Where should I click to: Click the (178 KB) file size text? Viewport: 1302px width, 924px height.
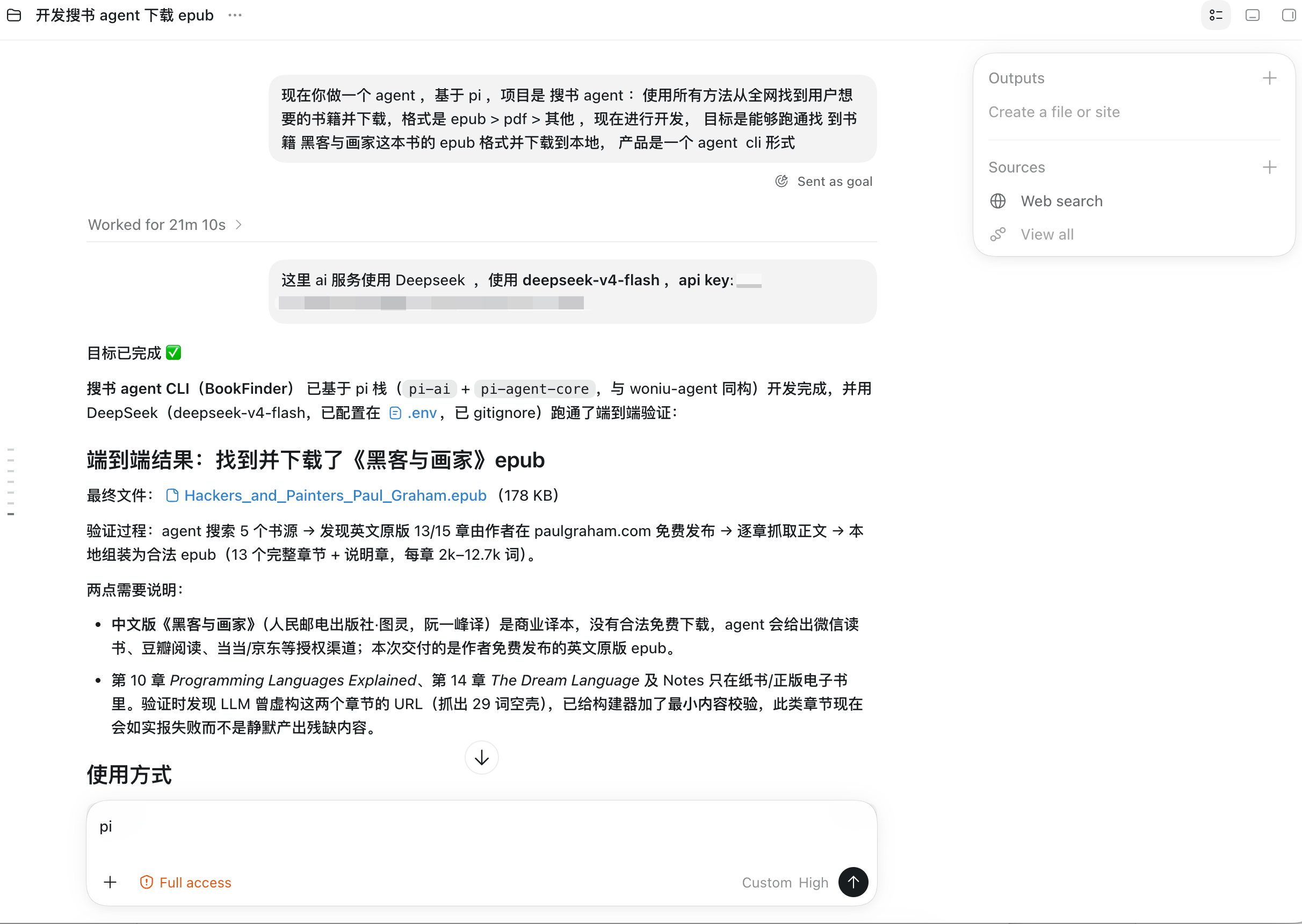528,495
